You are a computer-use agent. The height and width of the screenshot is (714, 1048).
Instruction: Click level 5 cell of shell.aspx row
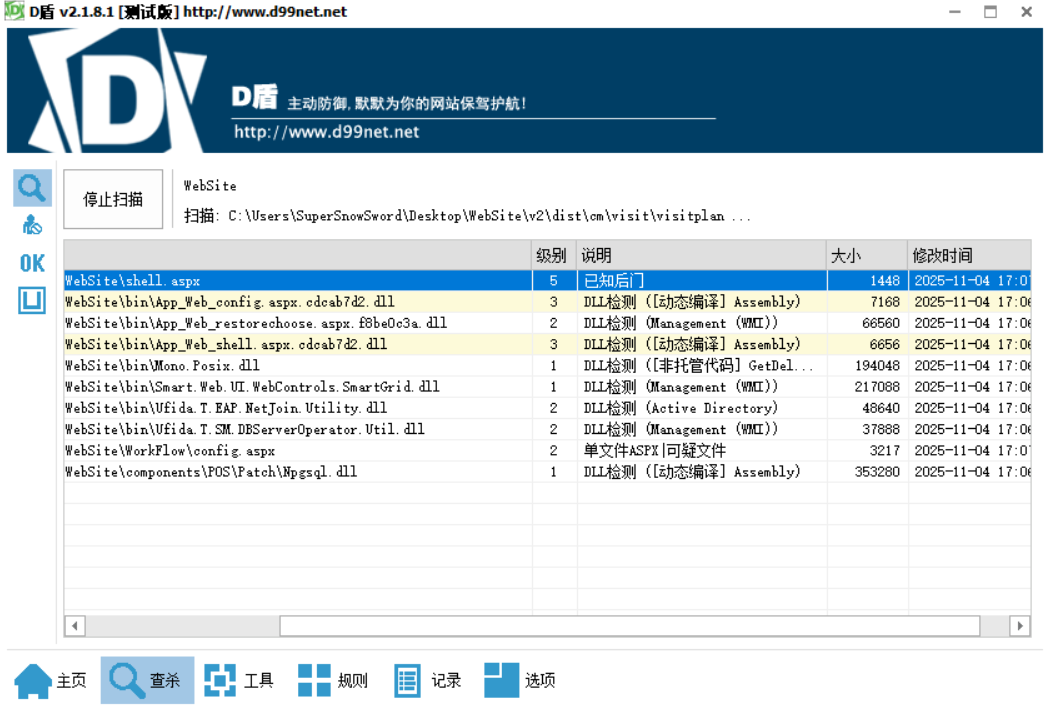pos(554,281)
